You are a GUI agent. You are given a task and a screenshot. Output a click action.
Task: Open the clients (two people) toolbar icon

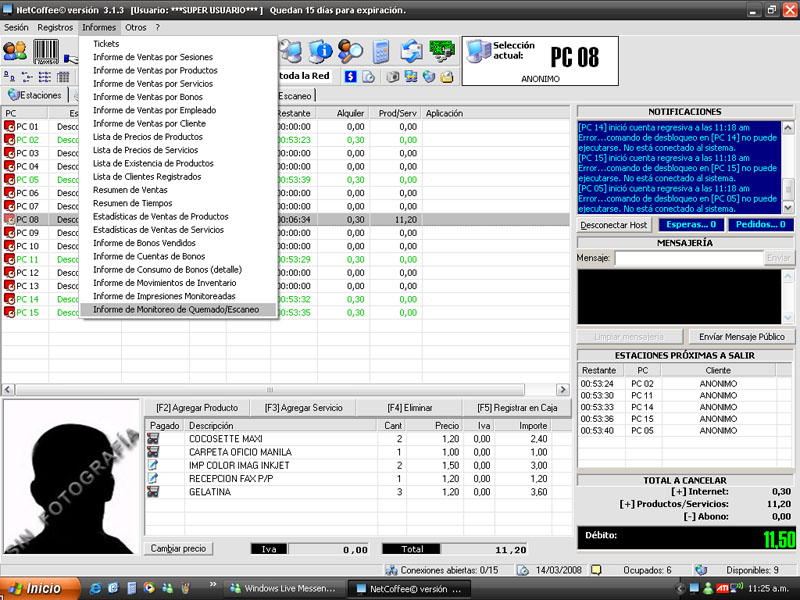coord(15,51)
